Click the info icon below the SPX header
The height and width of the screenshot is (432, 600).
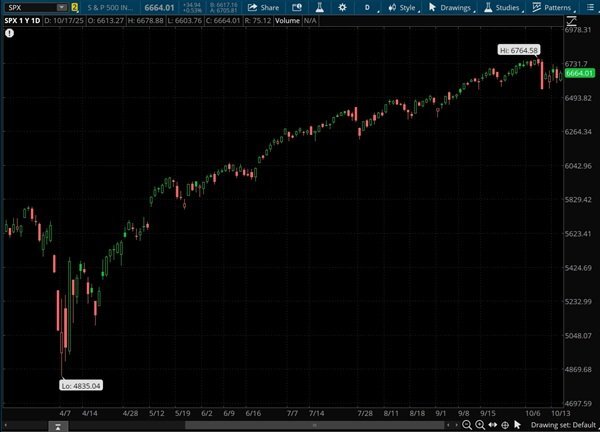9,32
